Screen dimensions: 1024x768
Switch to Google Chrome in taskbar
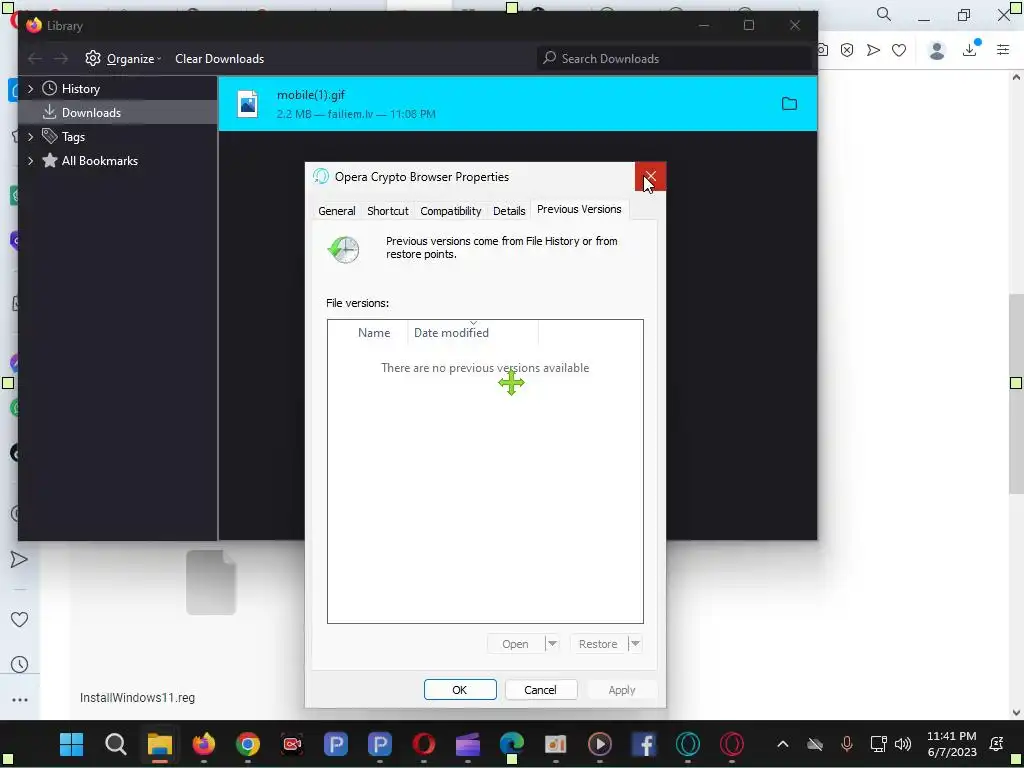[x=248, y=744]
